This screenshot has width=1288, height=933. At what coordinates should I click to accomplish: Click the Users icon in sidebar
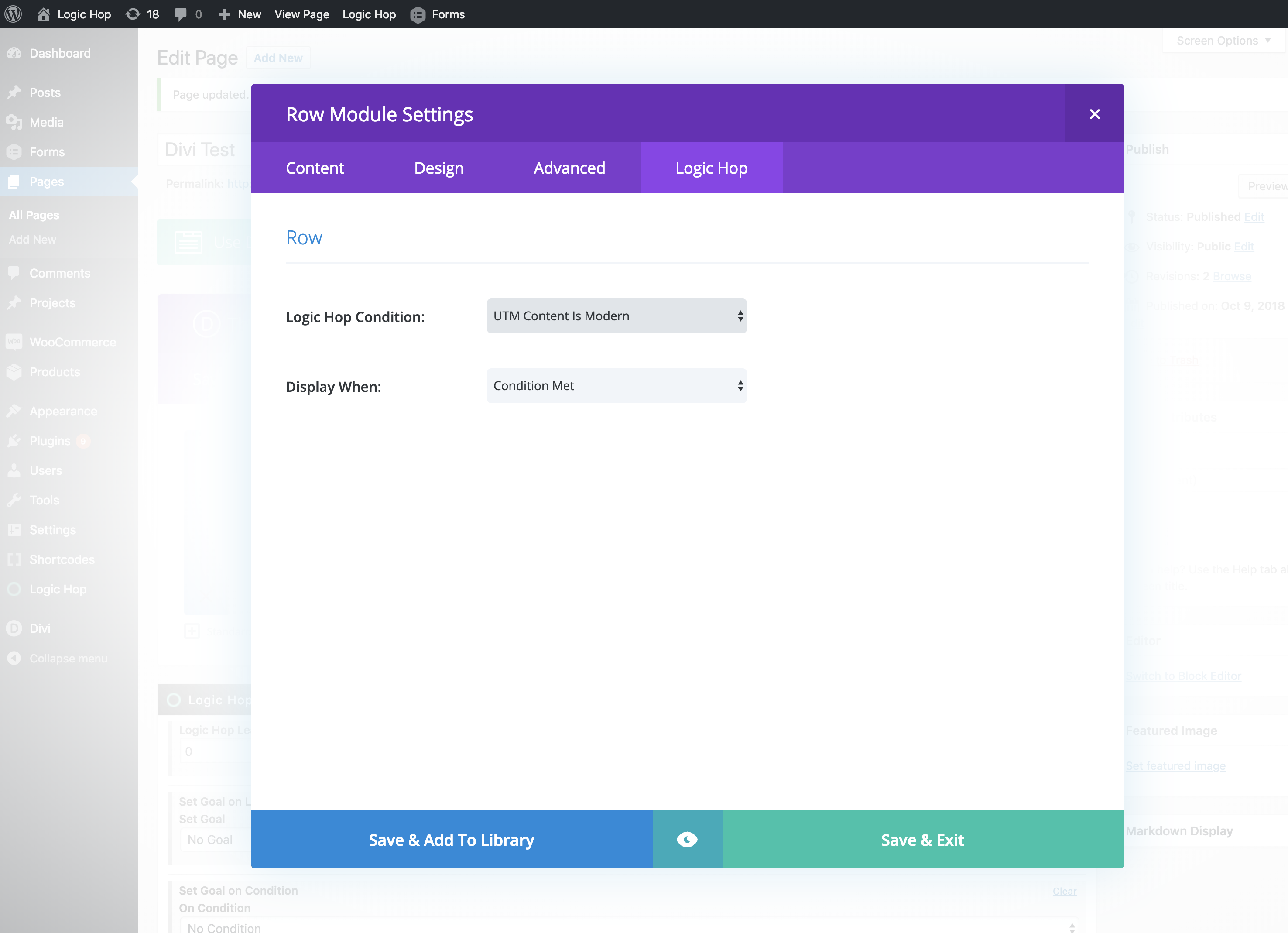(x=14, y=470)
